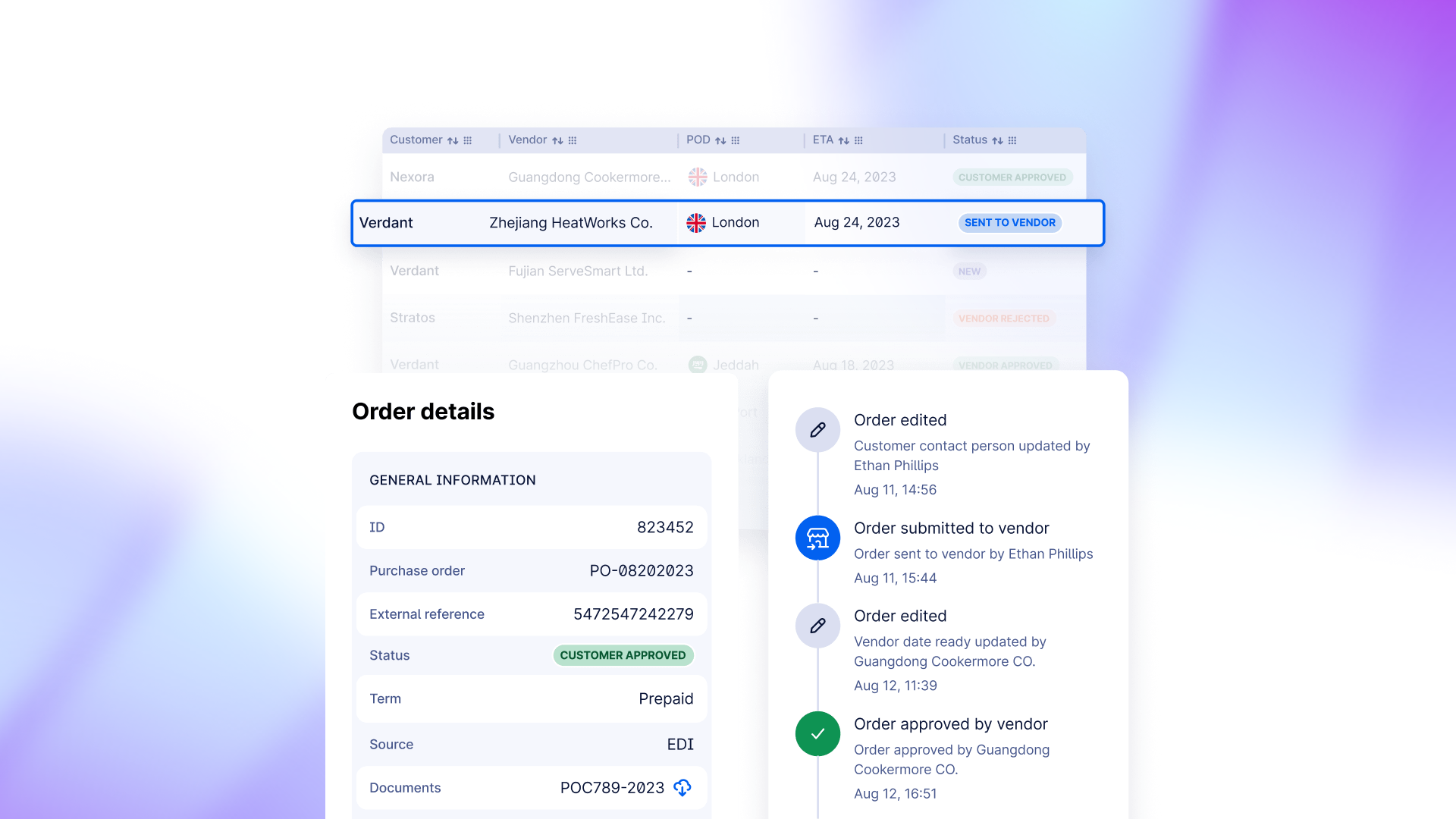This screenshot has width=1456, height=819.
Task: Click the Fujian ServeSmart Ltd. row
Action: 577,271
